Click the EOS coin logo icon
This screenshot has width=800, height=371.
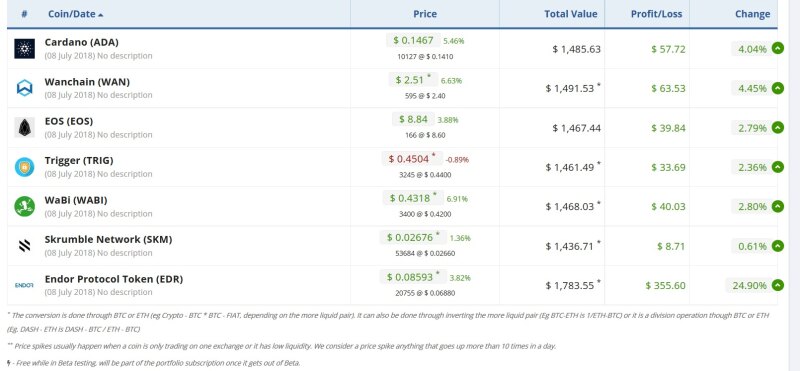[24, 127]
